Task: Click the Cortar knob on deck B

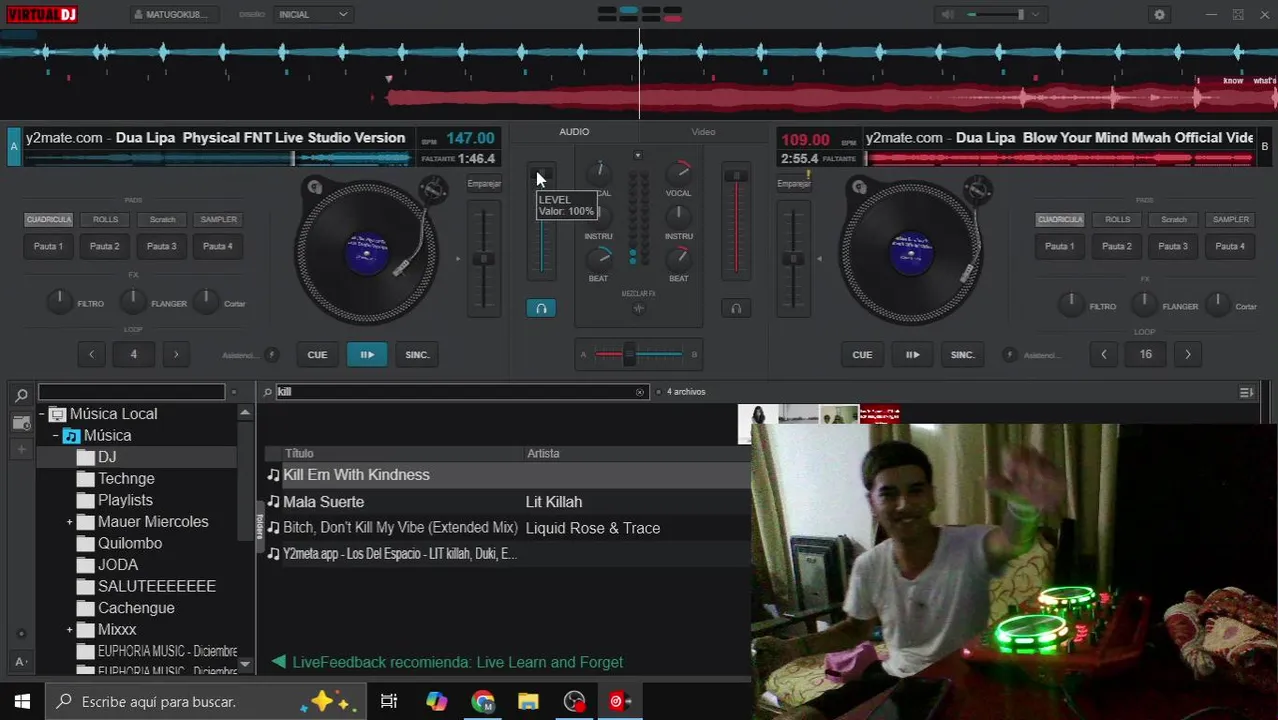Action: [1217, 304]
